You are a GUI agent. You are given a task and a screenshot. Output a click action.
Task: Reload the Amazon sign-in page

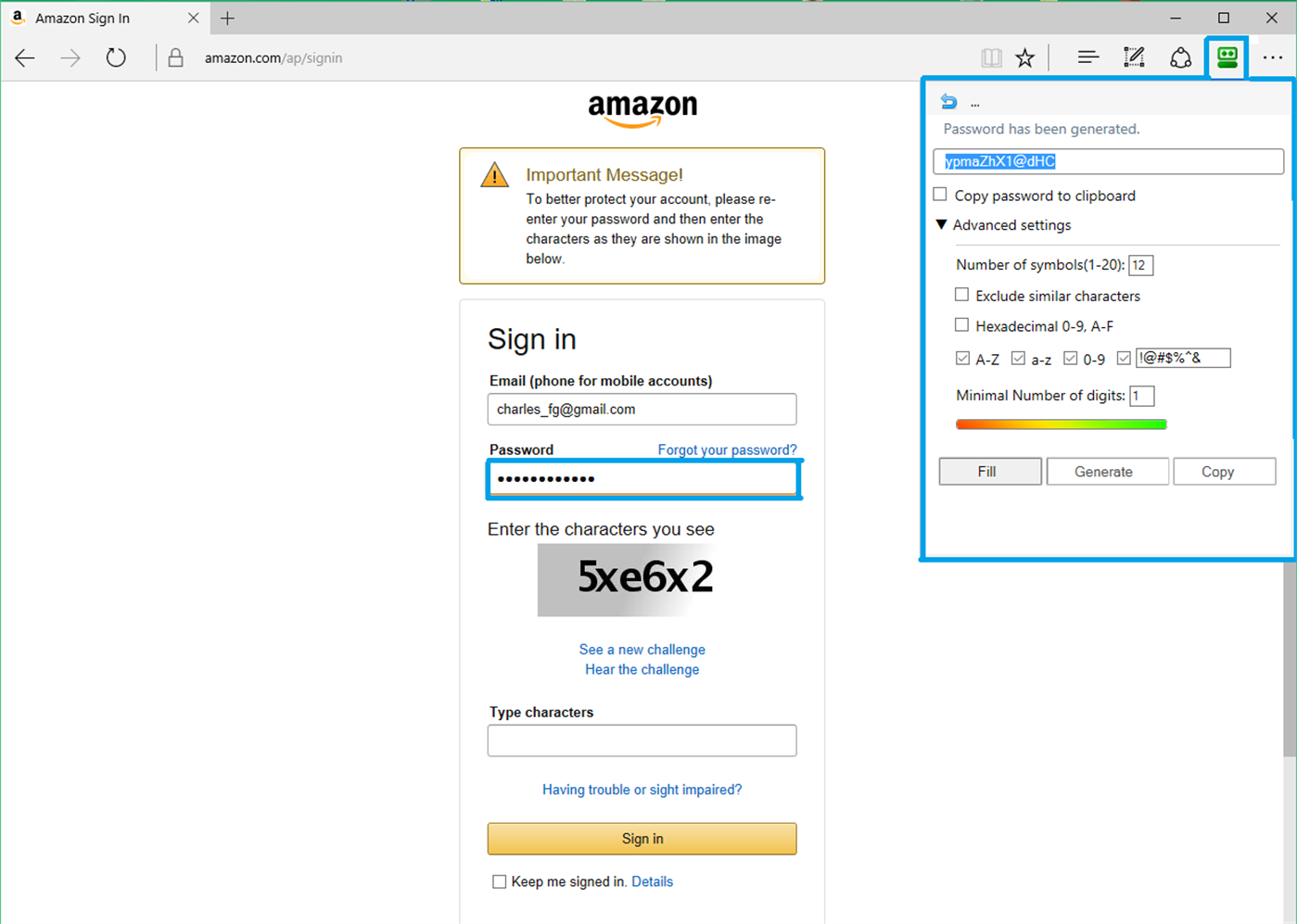(116, 57)
